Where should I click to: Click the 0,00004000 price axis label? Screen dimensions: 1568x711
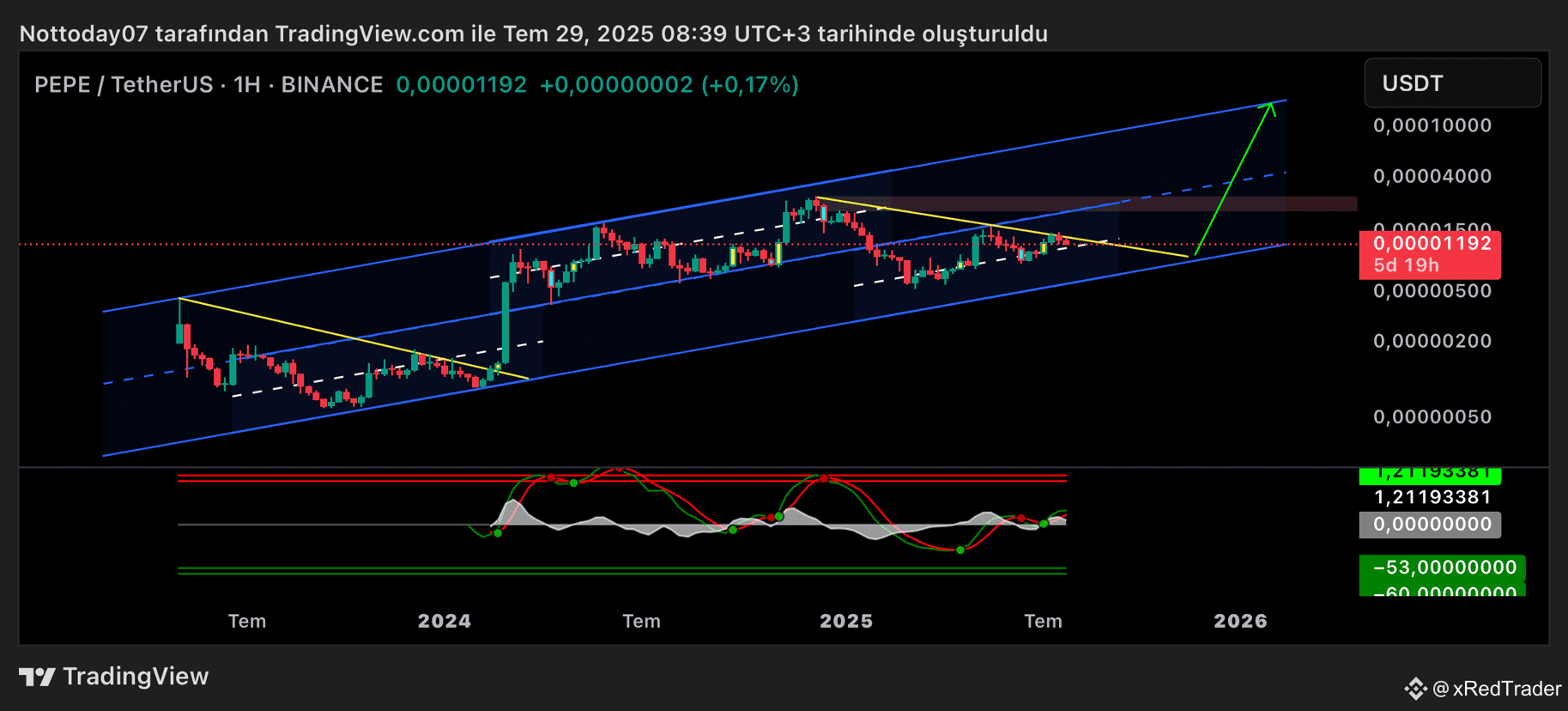[1432, 176]
